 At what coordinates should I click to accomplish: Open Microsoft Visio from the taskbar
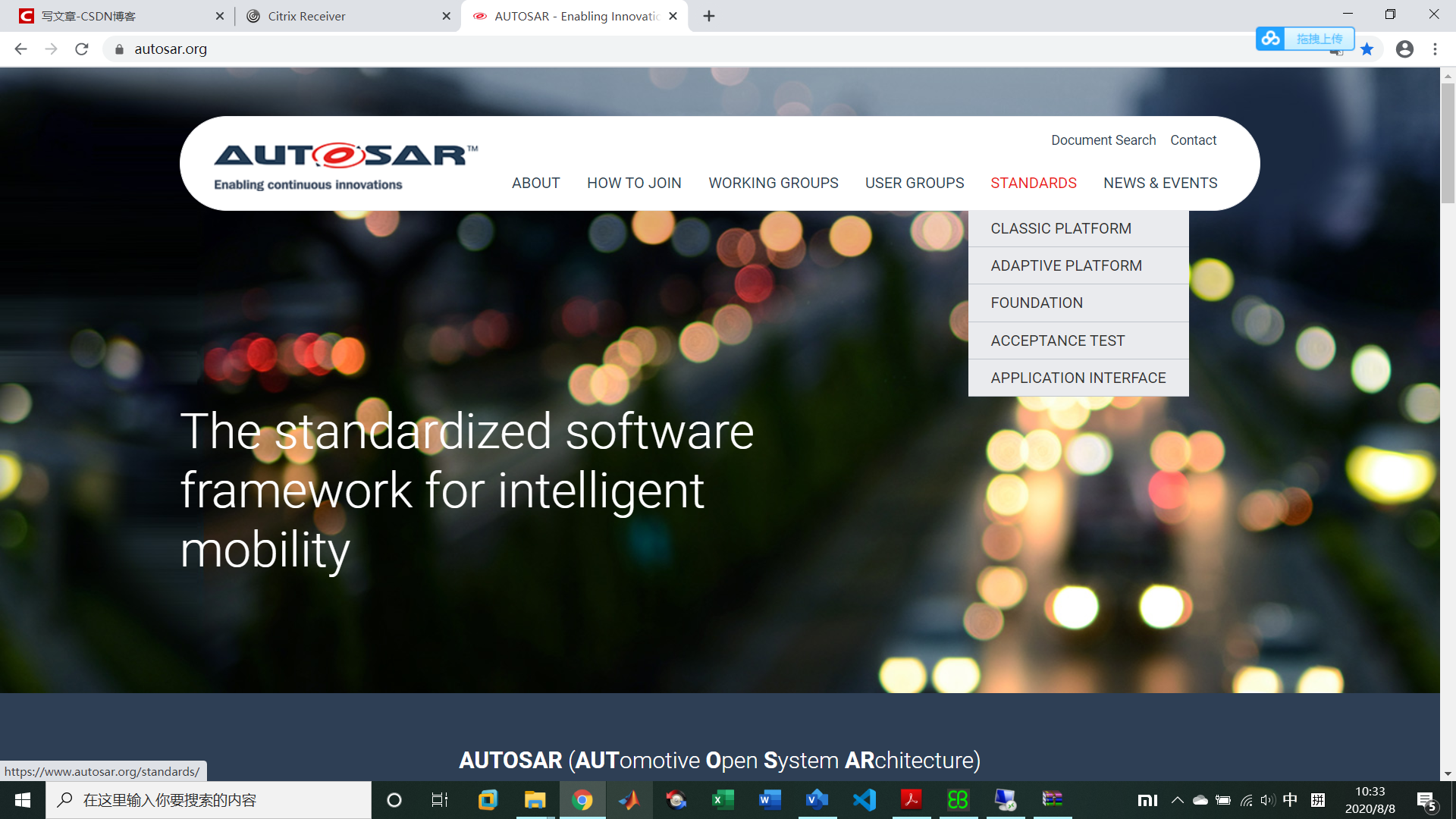tap(817, 800)
